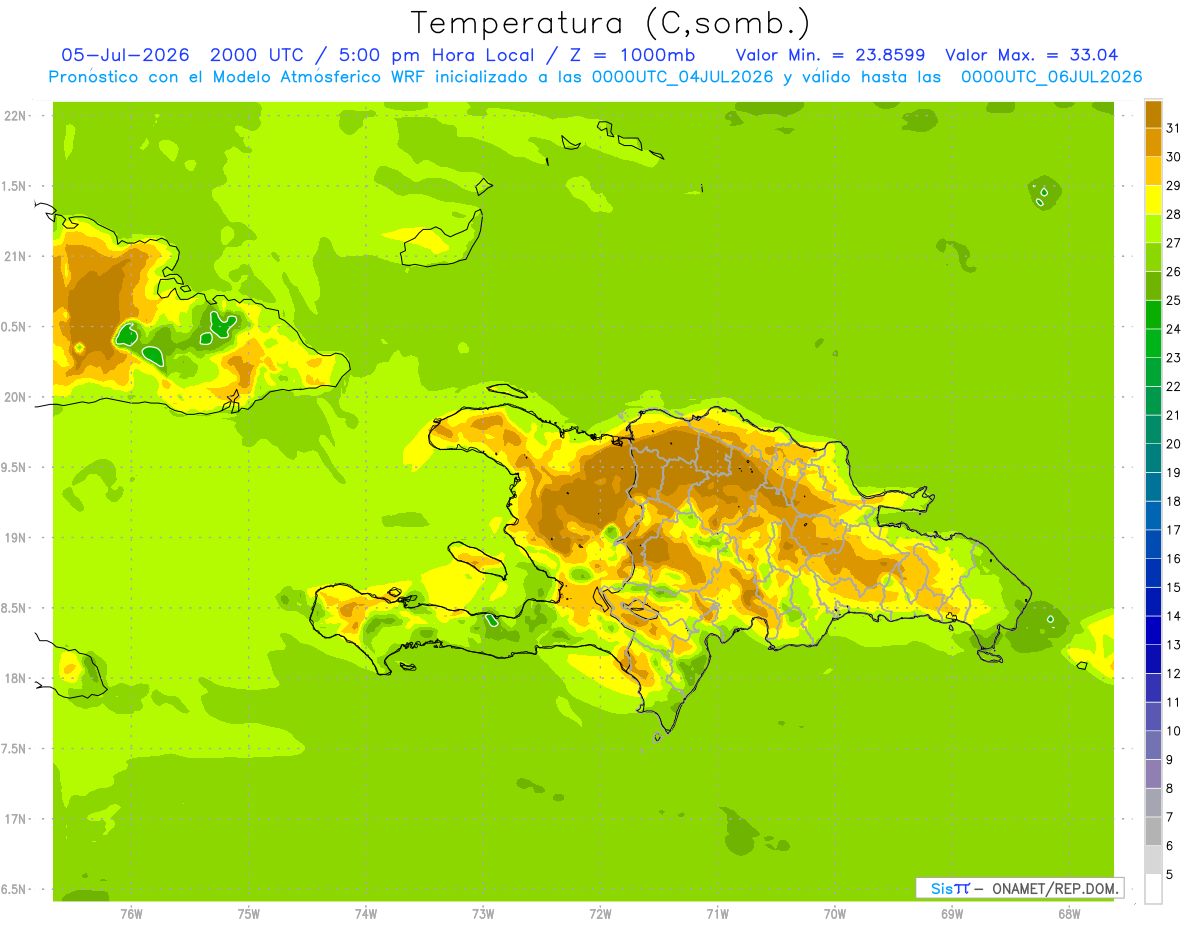Click the "20N" latitude axis label
Screen dimensions: 1200x927
click(14, 398)
